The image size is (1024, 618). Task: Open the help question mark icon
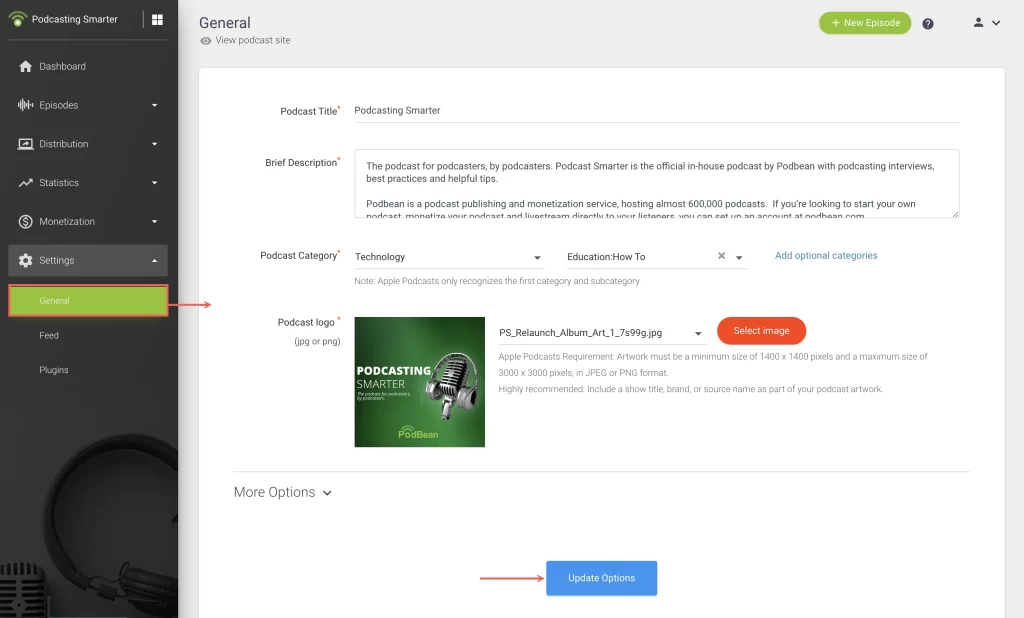coord(927,22)
